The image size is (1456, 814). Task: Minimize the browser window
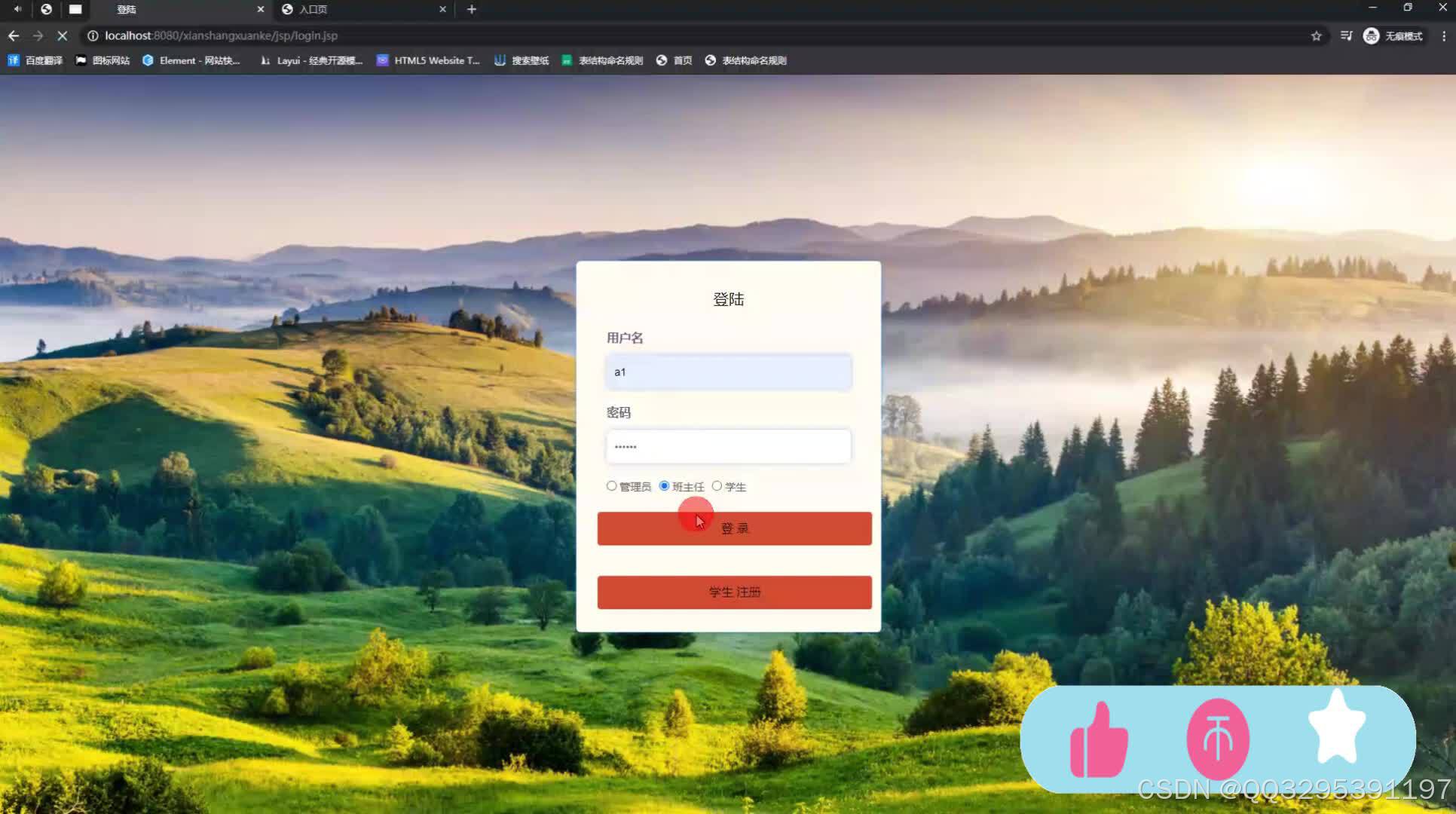pos(1372,8)
